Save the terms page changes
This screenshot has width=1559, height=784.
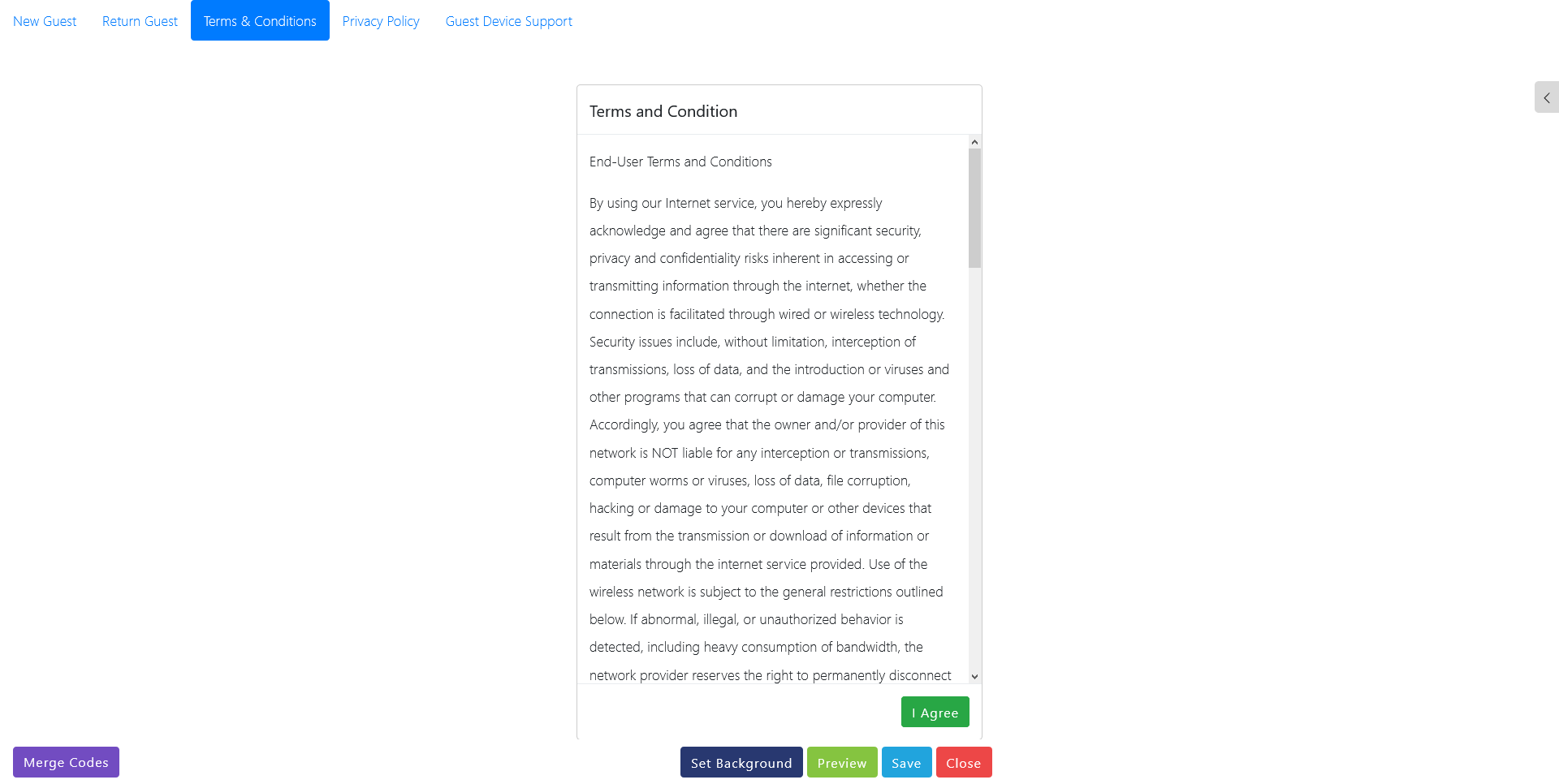click(906, 762)
